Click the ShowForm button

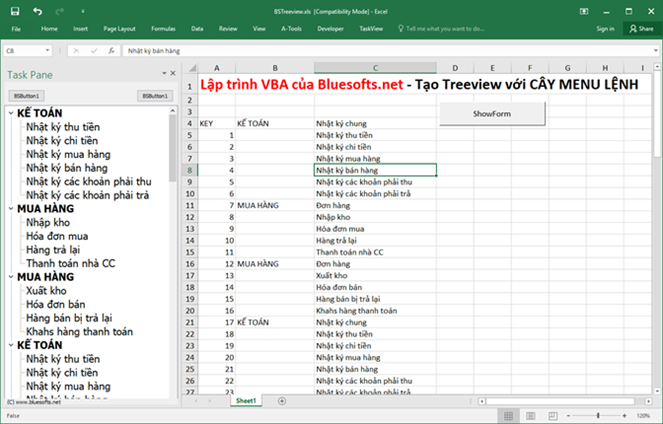(x=492, y=113)
